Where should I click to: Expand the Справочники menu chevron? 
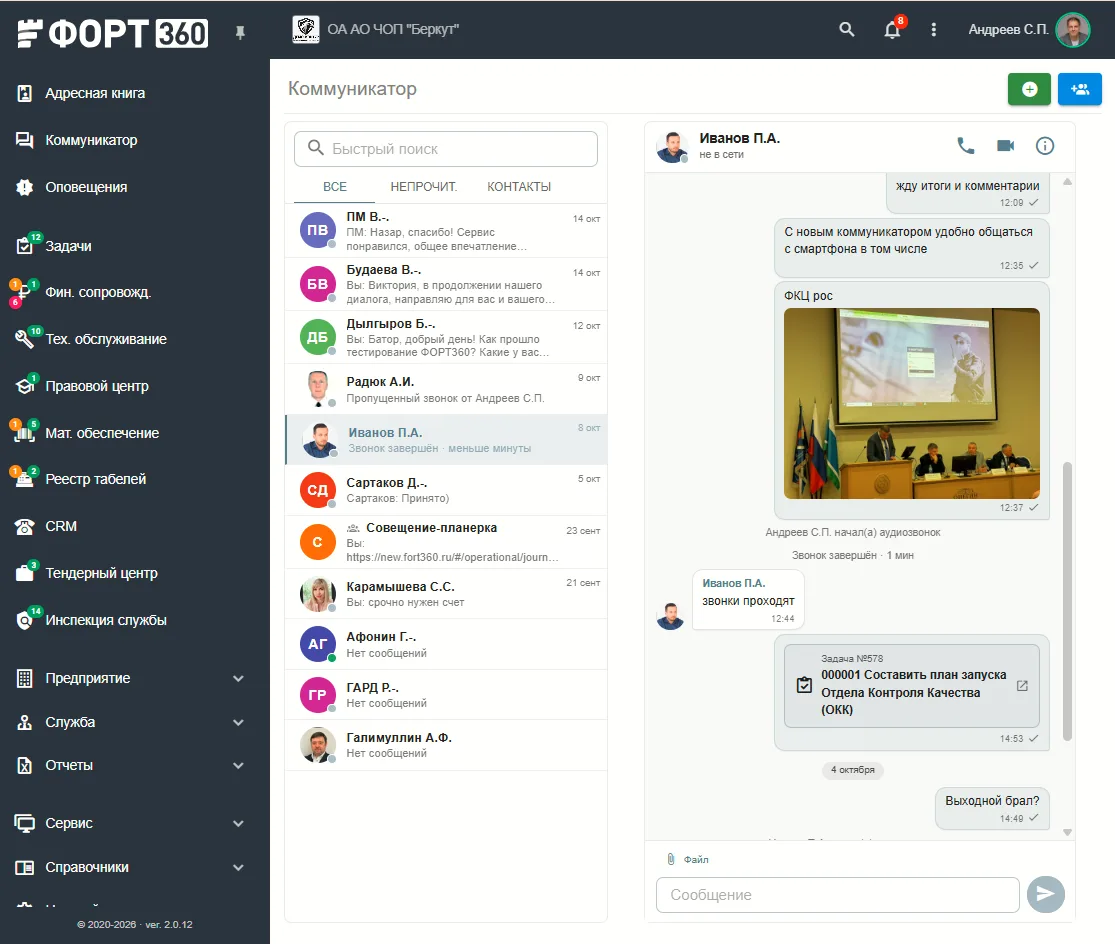click(238, 867)
